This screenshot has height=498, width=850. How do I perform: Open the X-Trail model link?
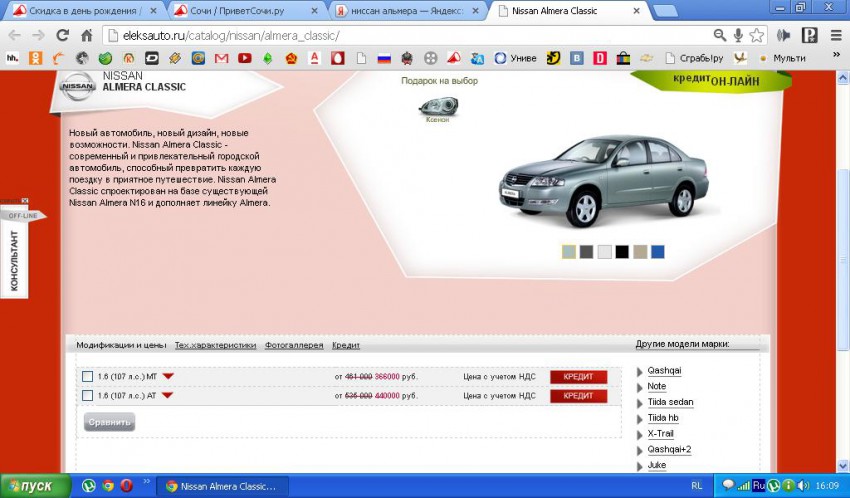pyautogui.click(x=661, y=433)
